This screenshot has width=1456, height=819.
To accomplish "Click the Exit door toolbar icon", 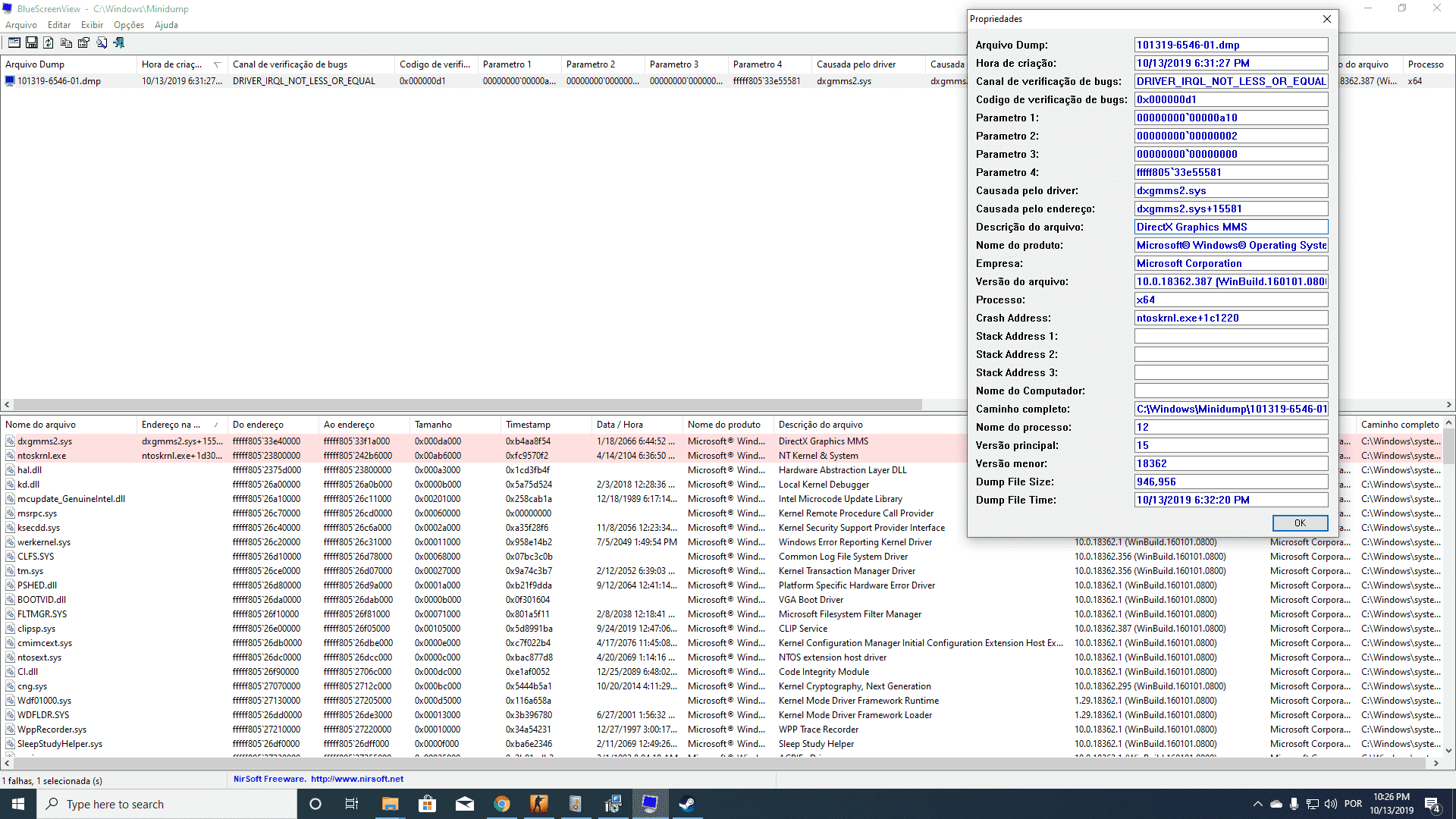I will (119, 43).
